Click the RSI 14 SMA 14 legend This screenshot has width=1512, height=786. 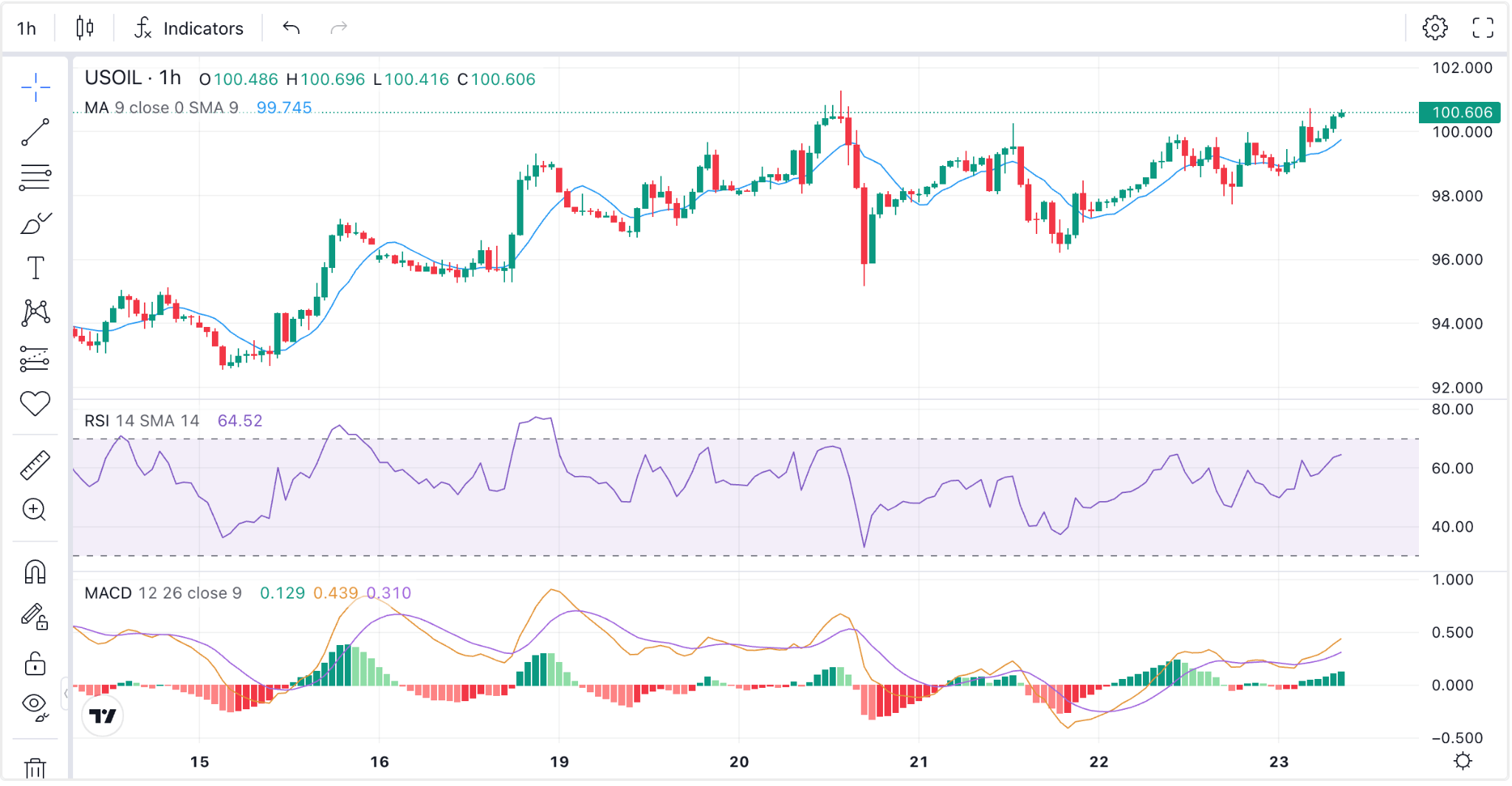pyautogui.click(x=142, y=421)
